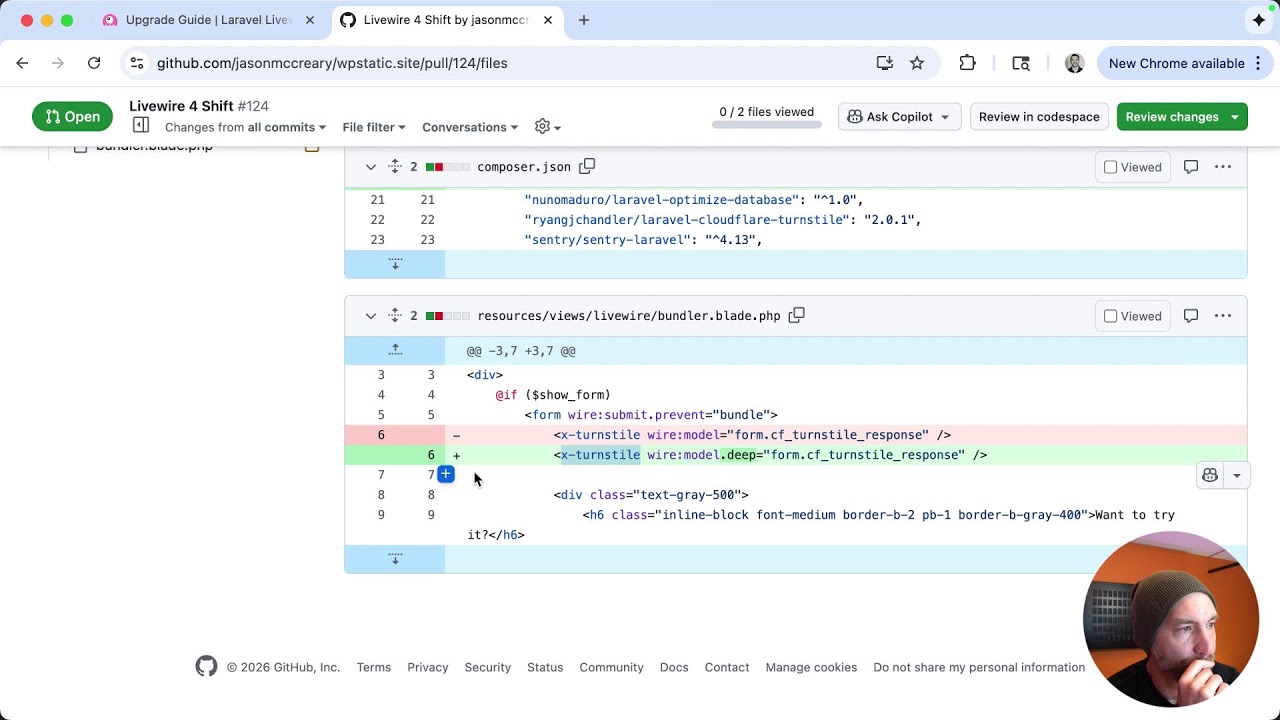Copy composer.json file path
Viewport: 1280px width, 720px height.
pos(587,166)
